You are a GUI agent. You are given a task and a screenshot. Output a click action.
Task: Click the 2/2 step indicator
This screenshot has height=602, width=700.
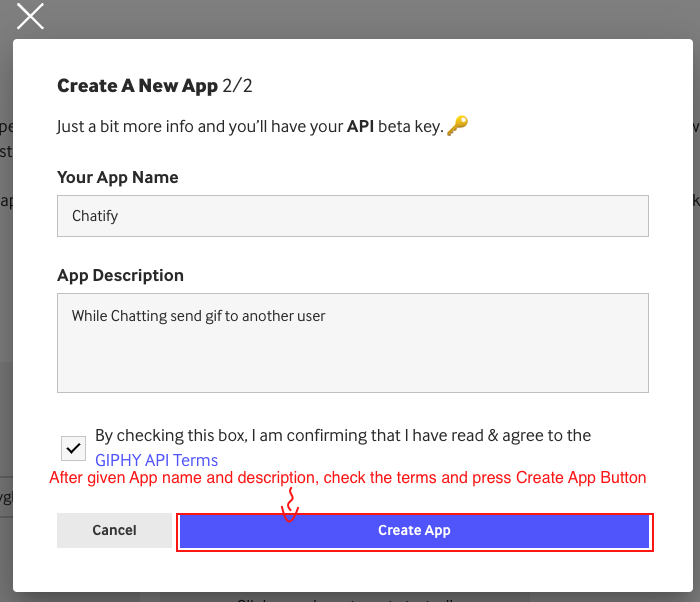238,86
